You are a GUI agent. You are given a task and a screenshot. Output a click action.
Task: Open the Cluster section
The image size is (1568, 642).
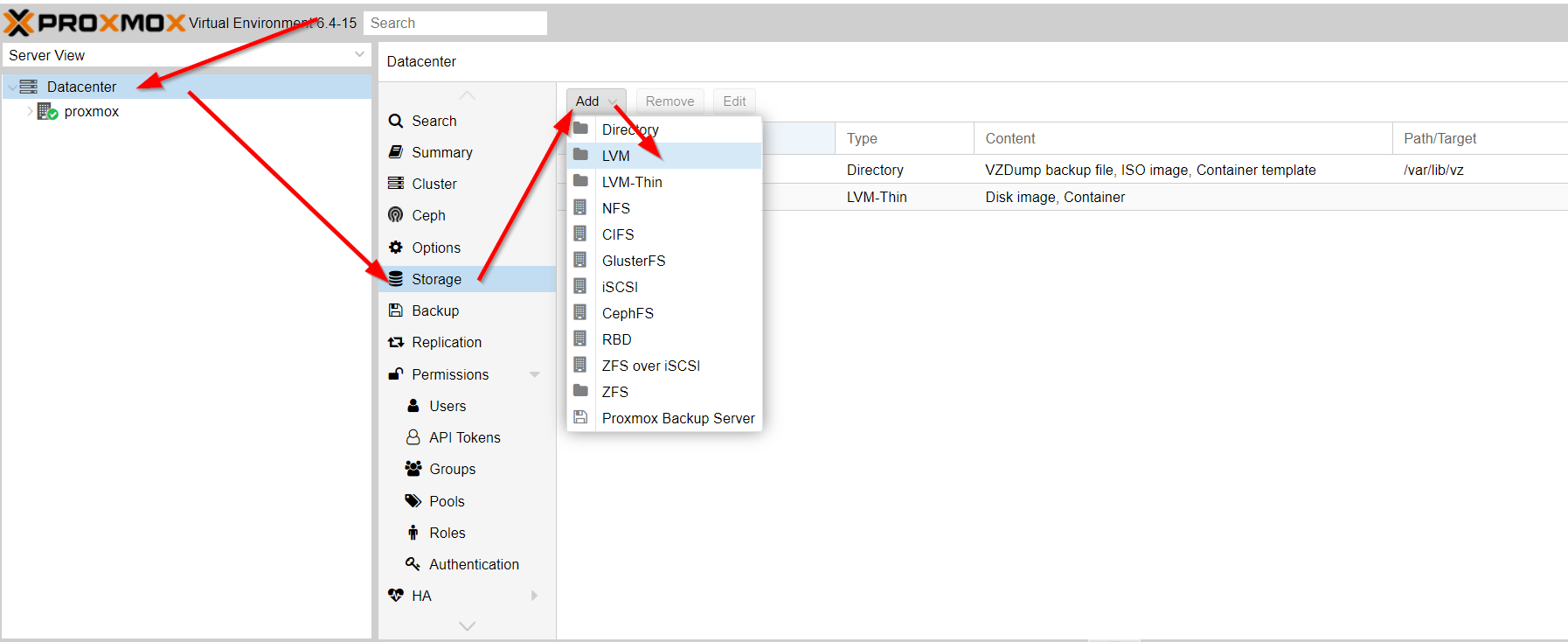468,184
